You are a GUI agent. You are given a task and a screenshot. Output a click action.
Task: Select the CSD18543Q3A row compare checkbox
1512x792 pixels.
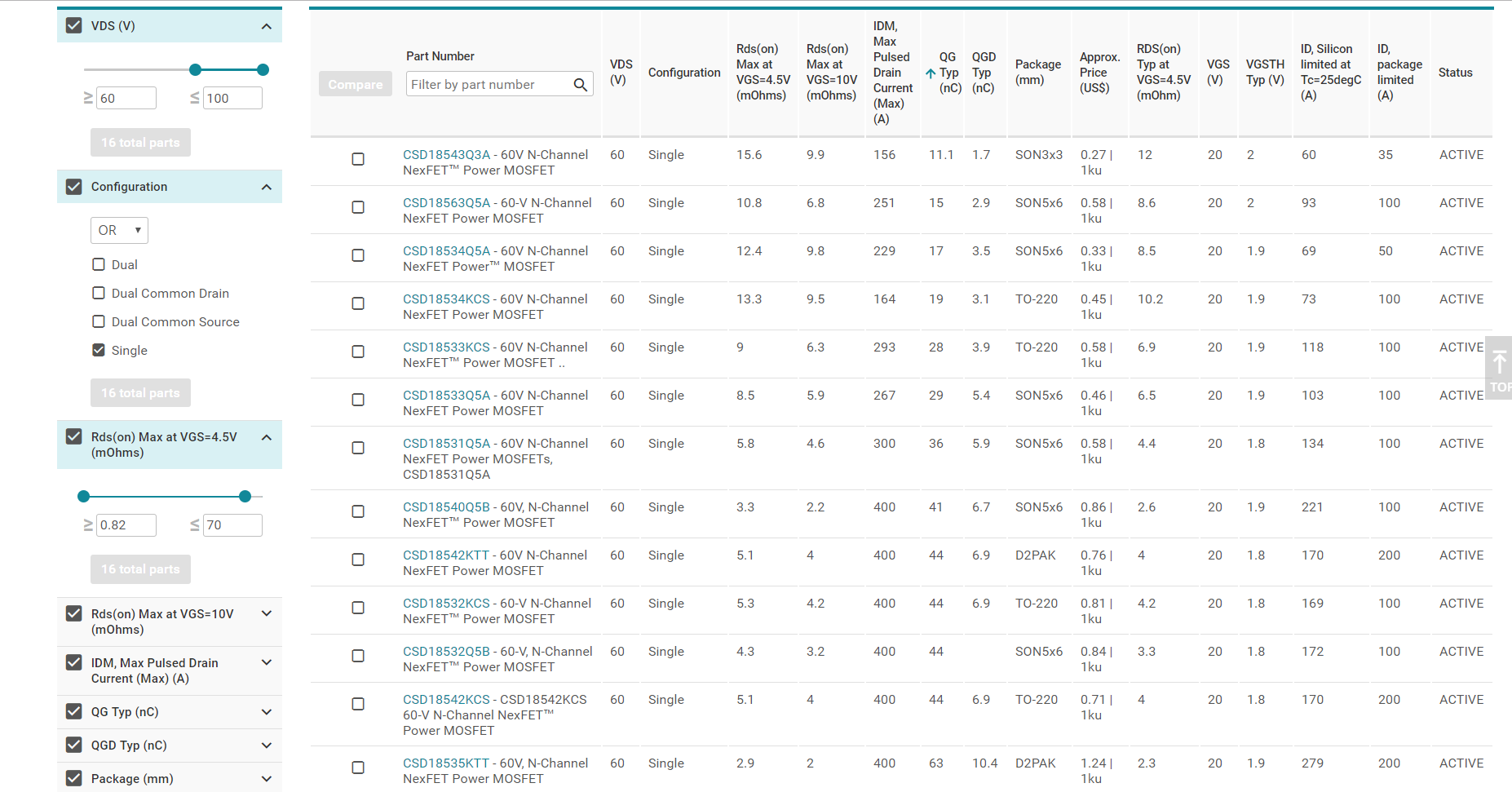click(358, 159)
